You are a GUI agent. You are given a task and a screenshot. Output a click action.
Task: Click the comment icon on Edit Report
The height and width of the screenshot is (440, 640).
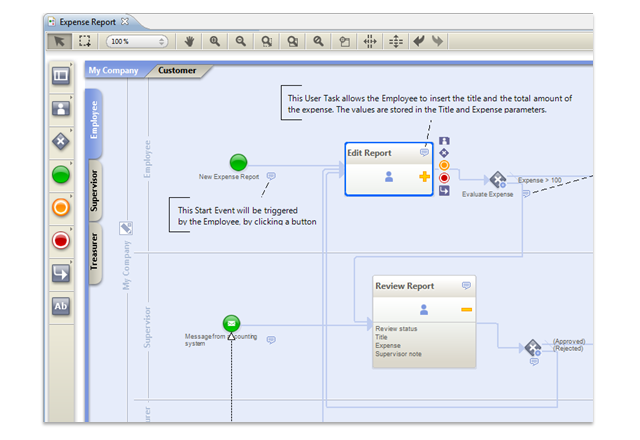424,152
